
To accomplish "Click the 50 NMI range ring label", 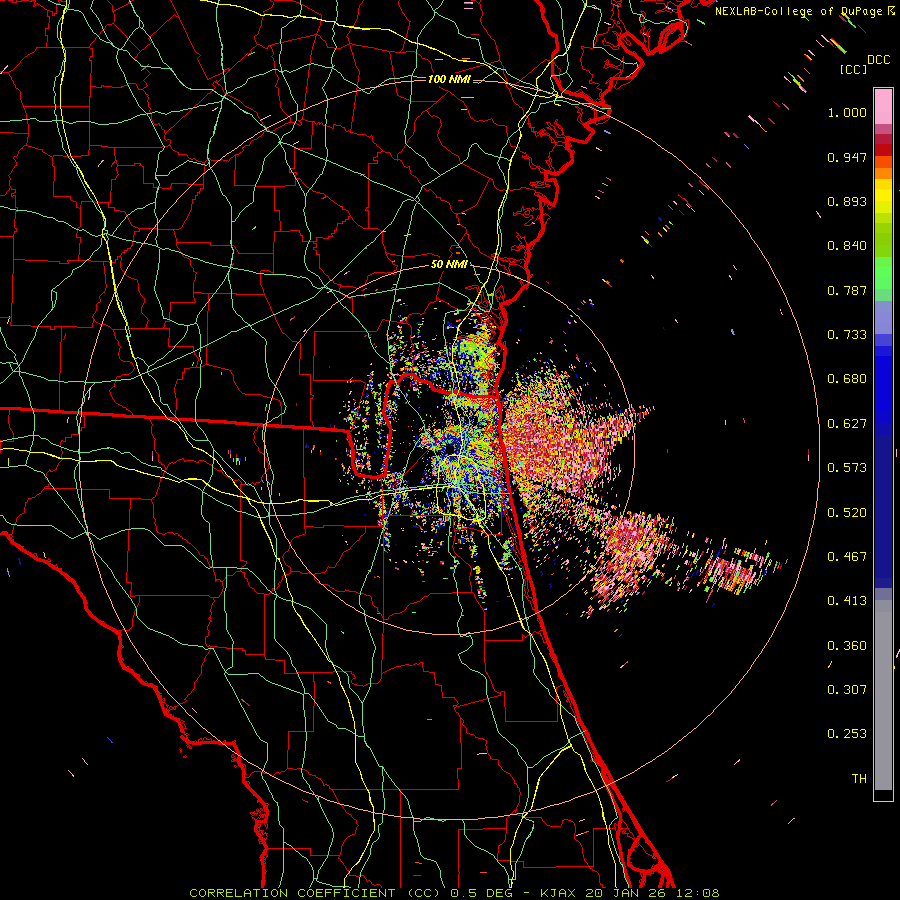I will 449,265.
